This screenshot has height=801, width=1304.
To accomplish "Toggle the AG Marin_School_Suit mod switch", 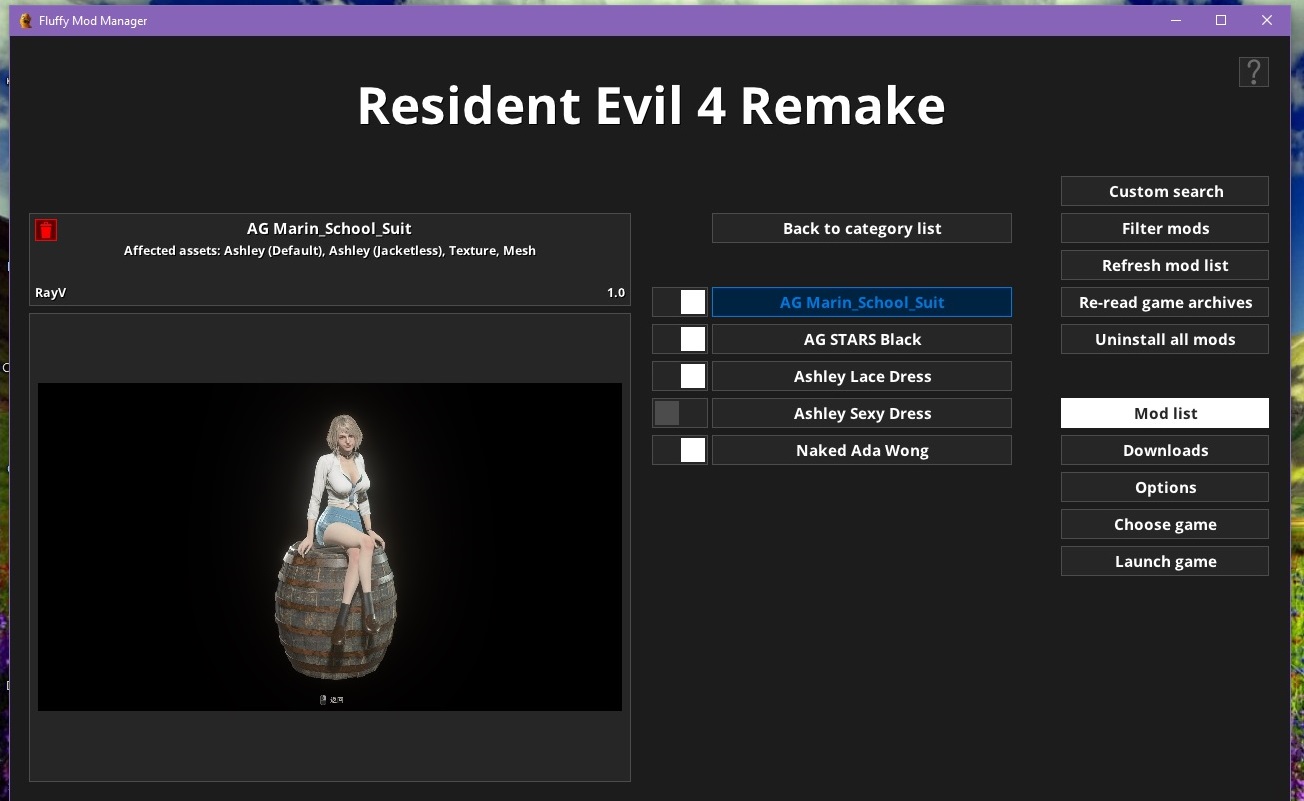I will (x=680, y=302).
